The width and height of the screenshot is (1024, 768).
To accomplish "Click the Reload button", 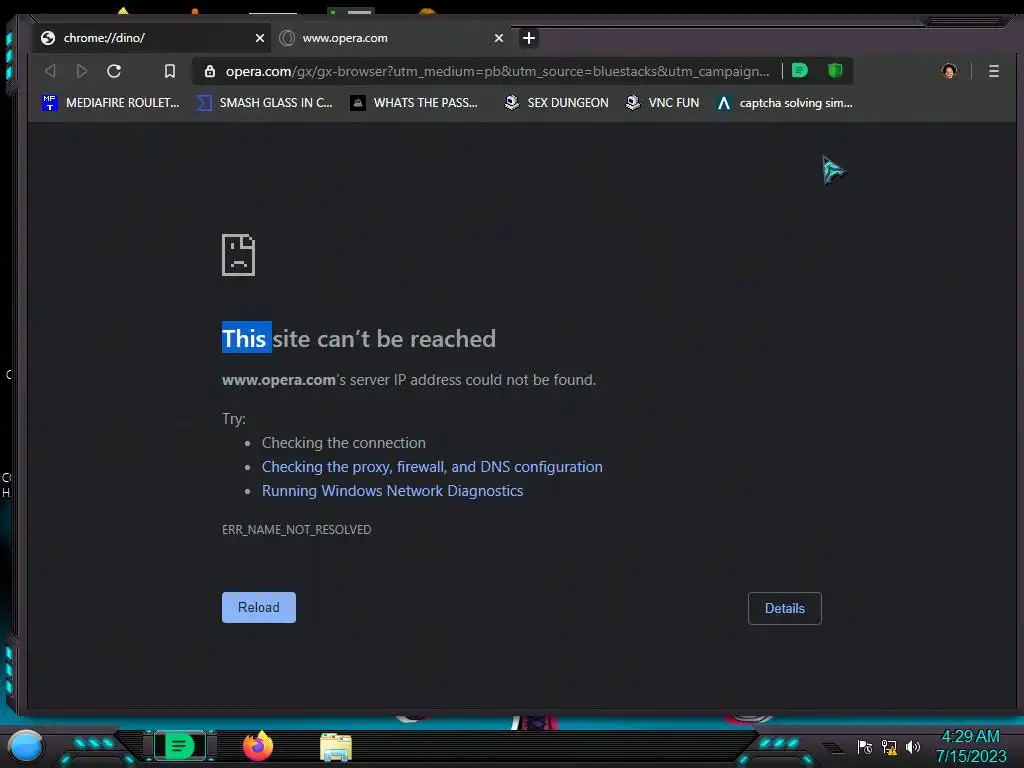I will tap(259, 607).
